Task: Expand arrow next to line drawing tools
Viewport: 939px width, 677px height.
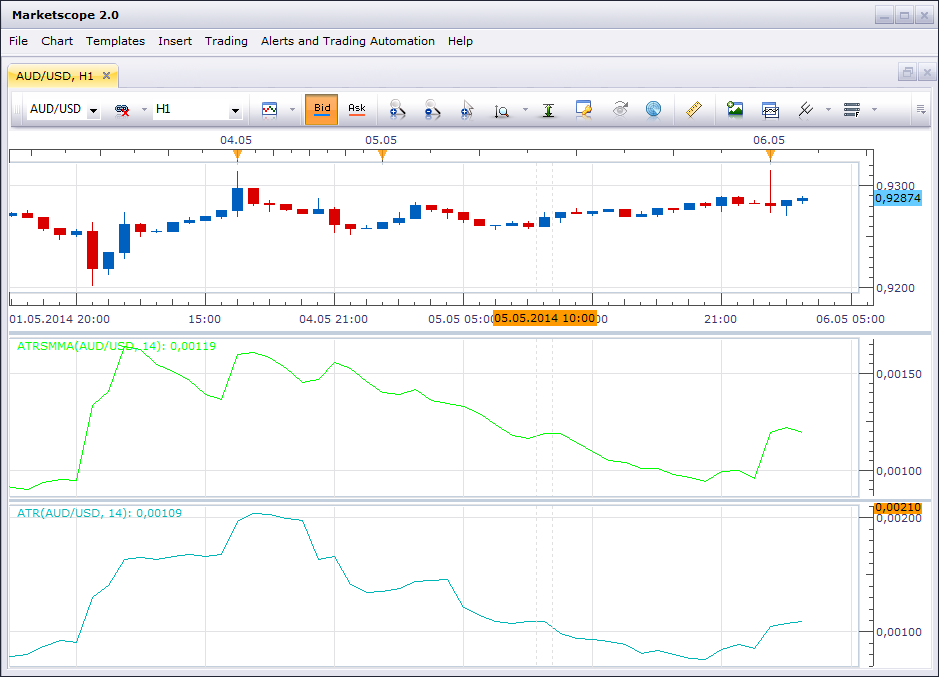Action: [828, 110]
